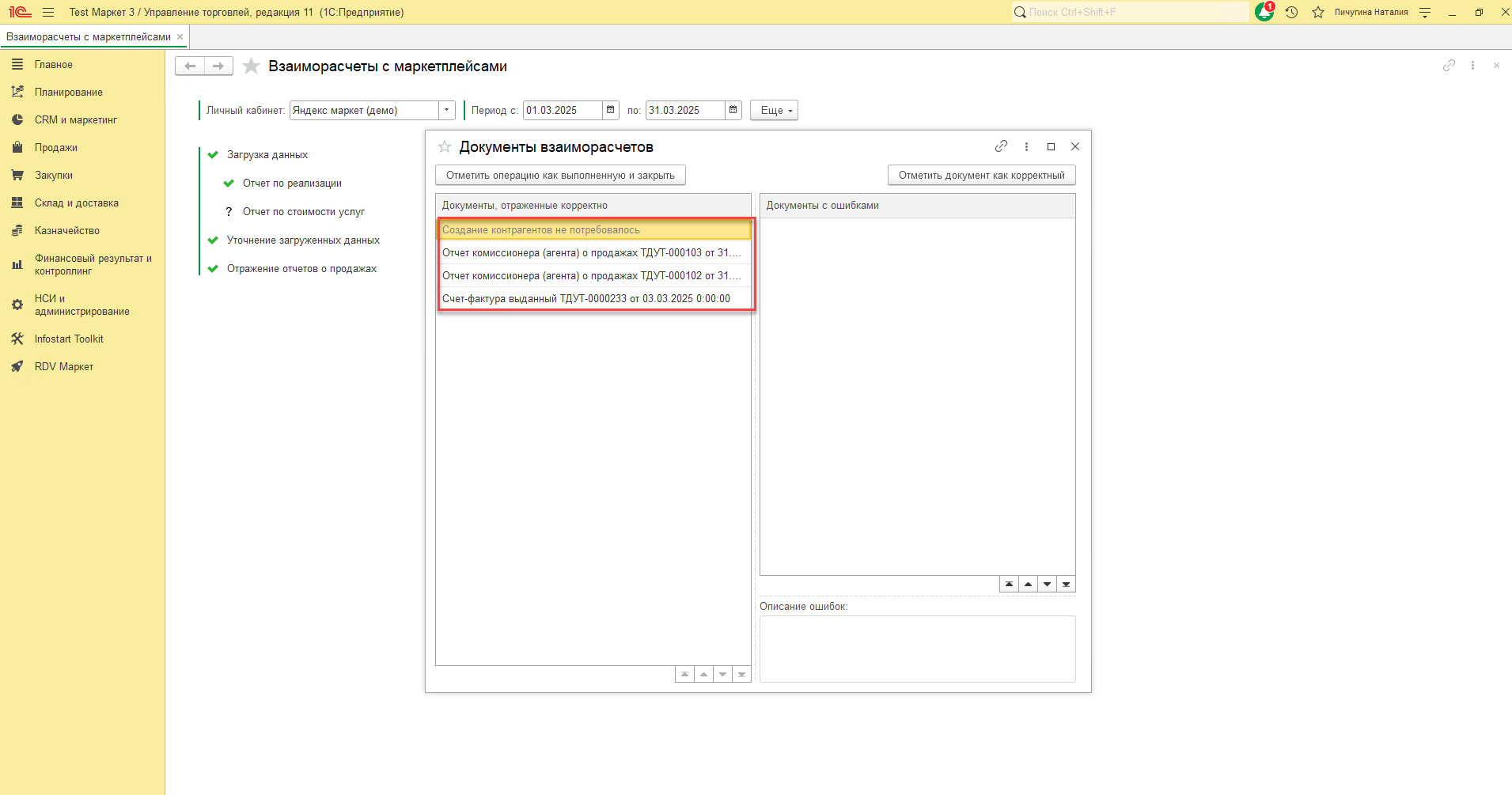Open the history clock icon

(1291, 13)
